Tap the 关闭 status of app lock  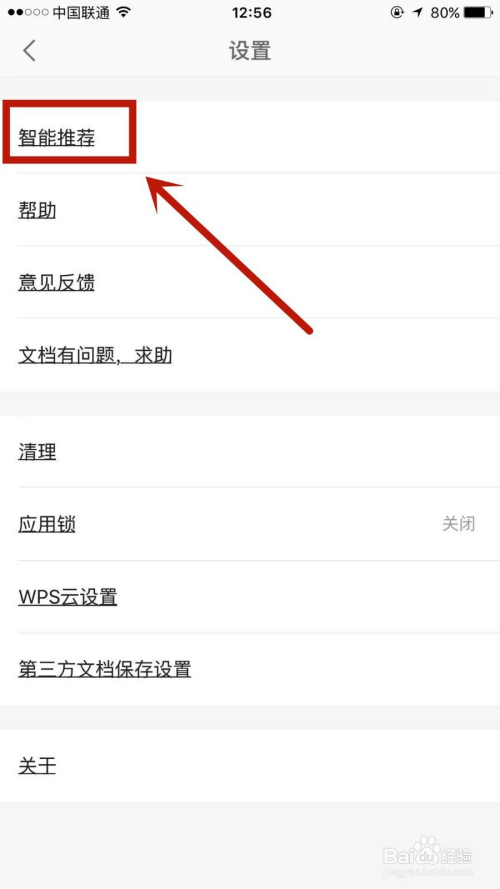pyautogui.click(x=459, y=524)
